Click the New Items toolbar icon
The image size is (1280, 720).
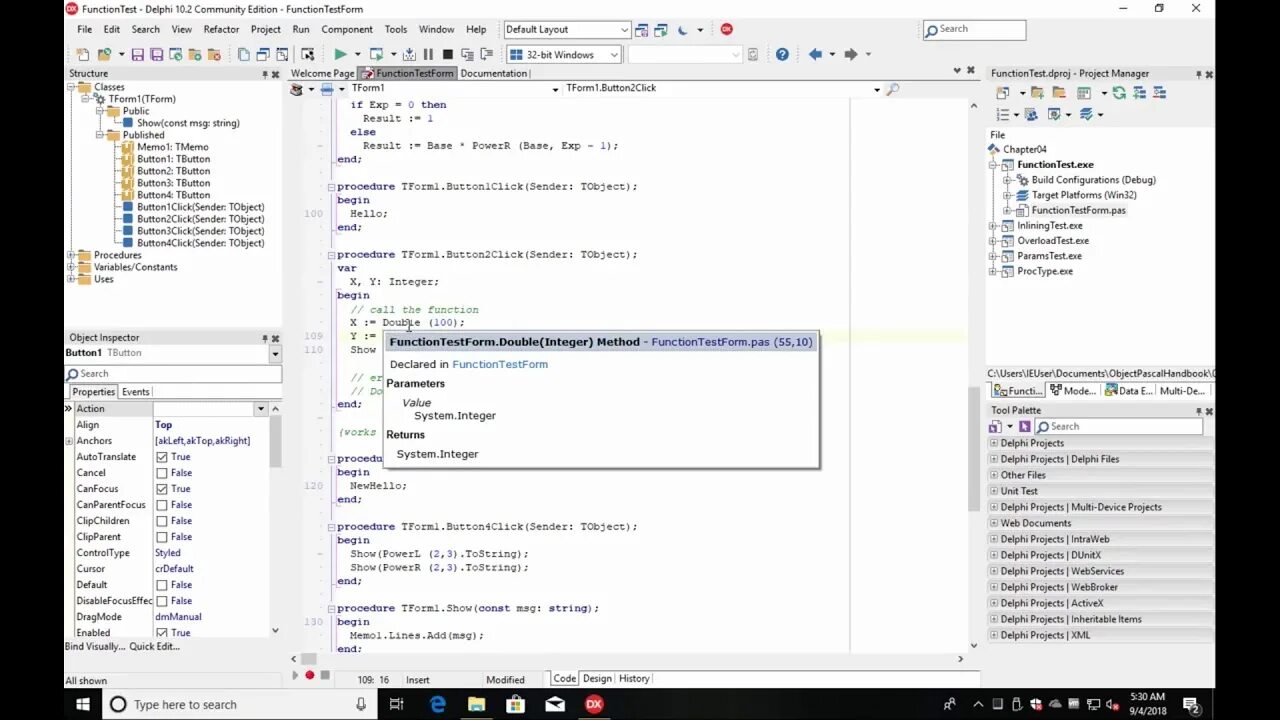coord(82,54)
